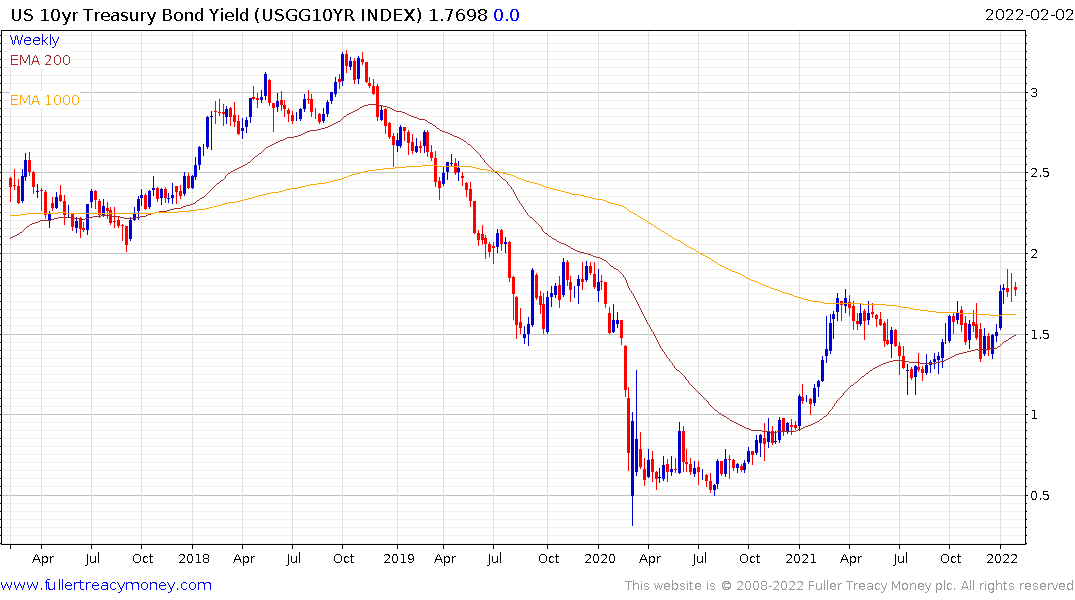This screenshot has width=1075, height=600.
Task: Click the 2022-02-02 date label
Action: 1028,15
